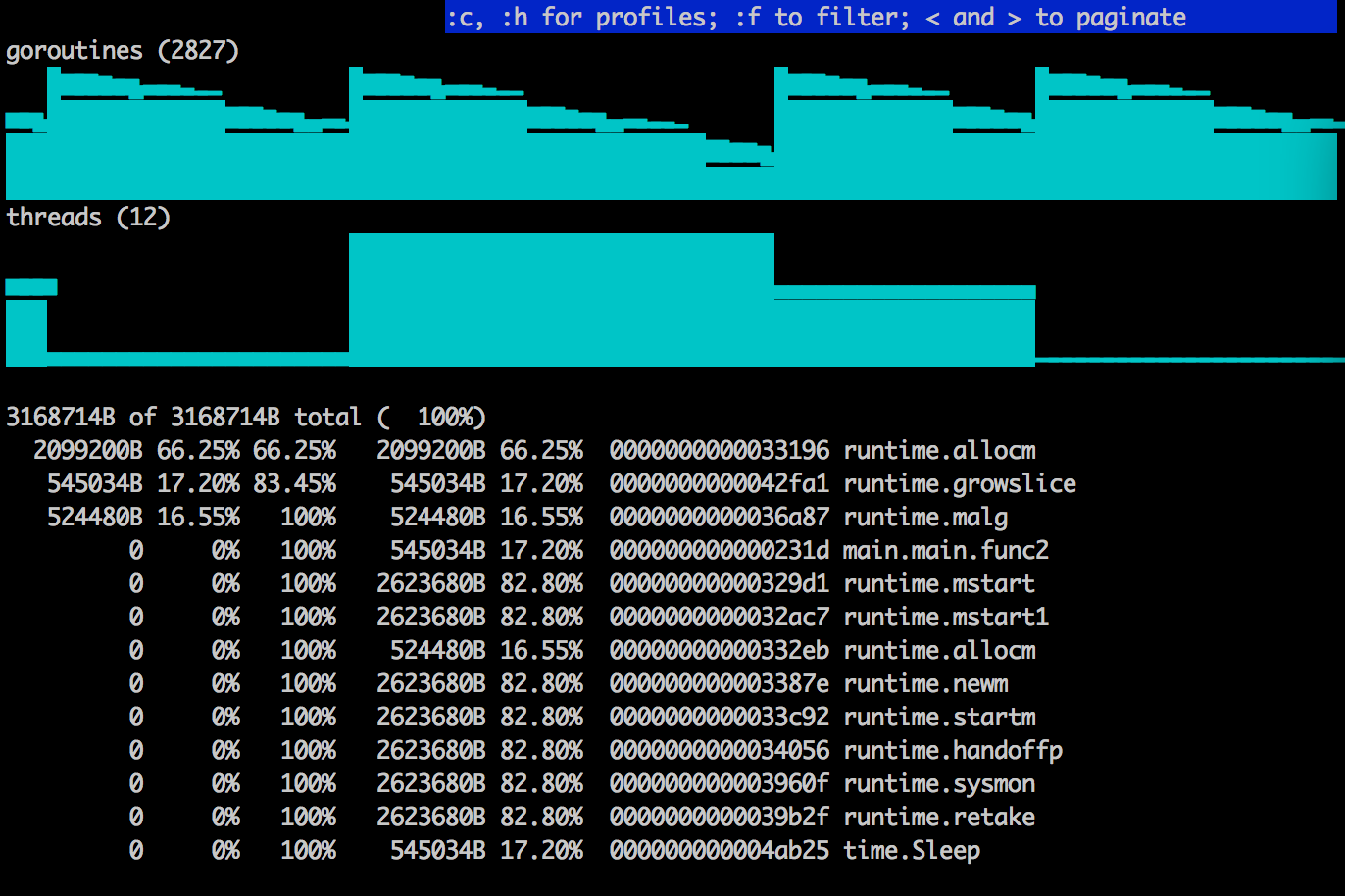Click "main.main.func2" function name
This screenshot has width=1345, height=896.
pyautogui.click(x=946, y=550)
